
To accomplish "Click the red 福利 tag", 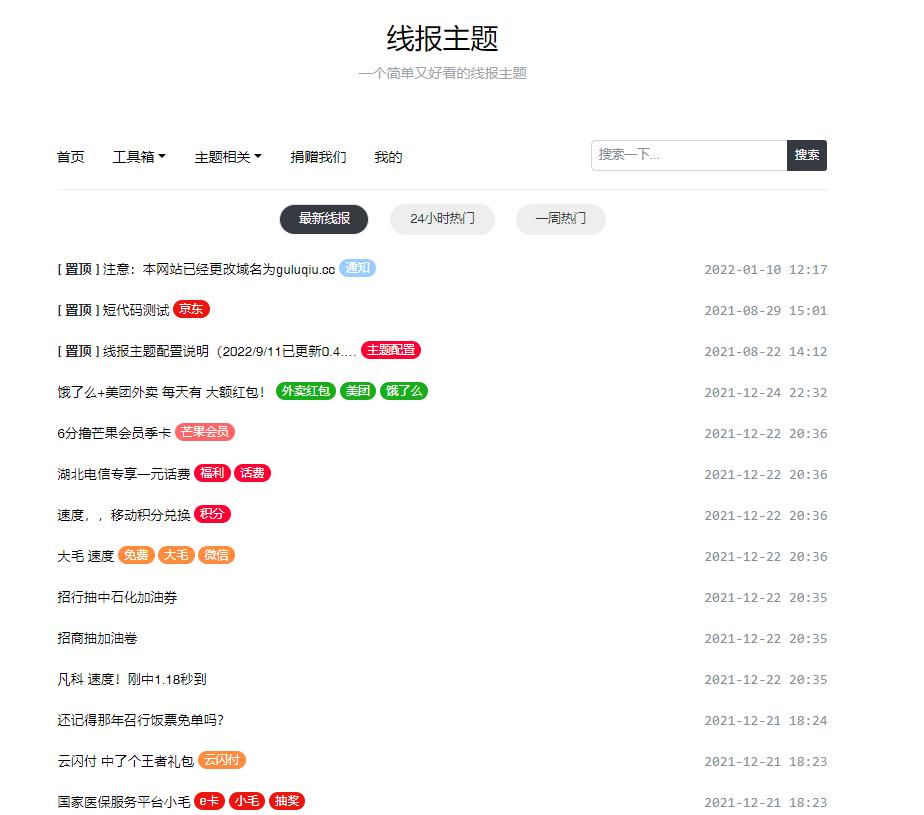I will click(212, 473).
